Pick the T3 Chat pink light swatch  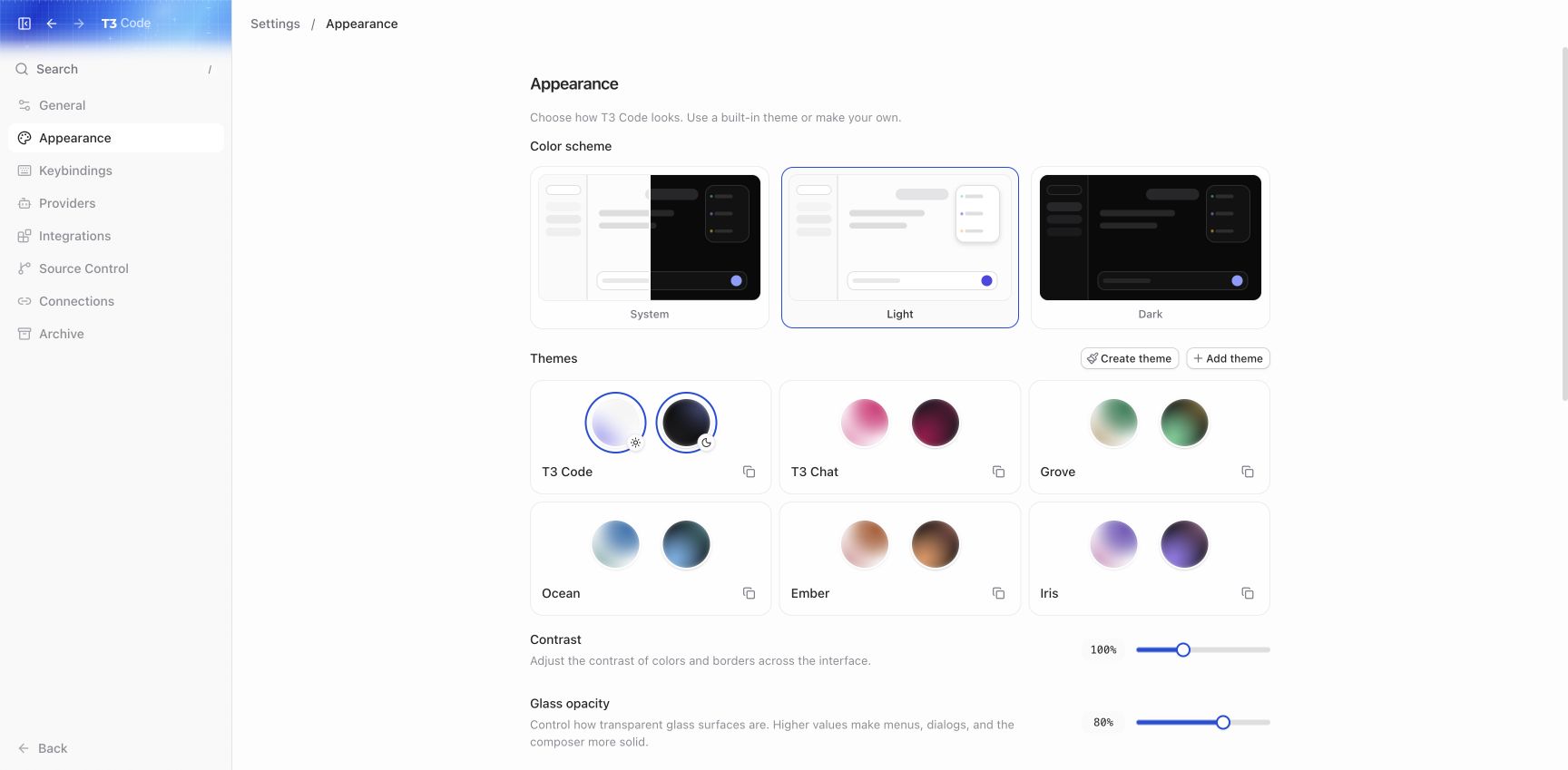coord(865,423)
